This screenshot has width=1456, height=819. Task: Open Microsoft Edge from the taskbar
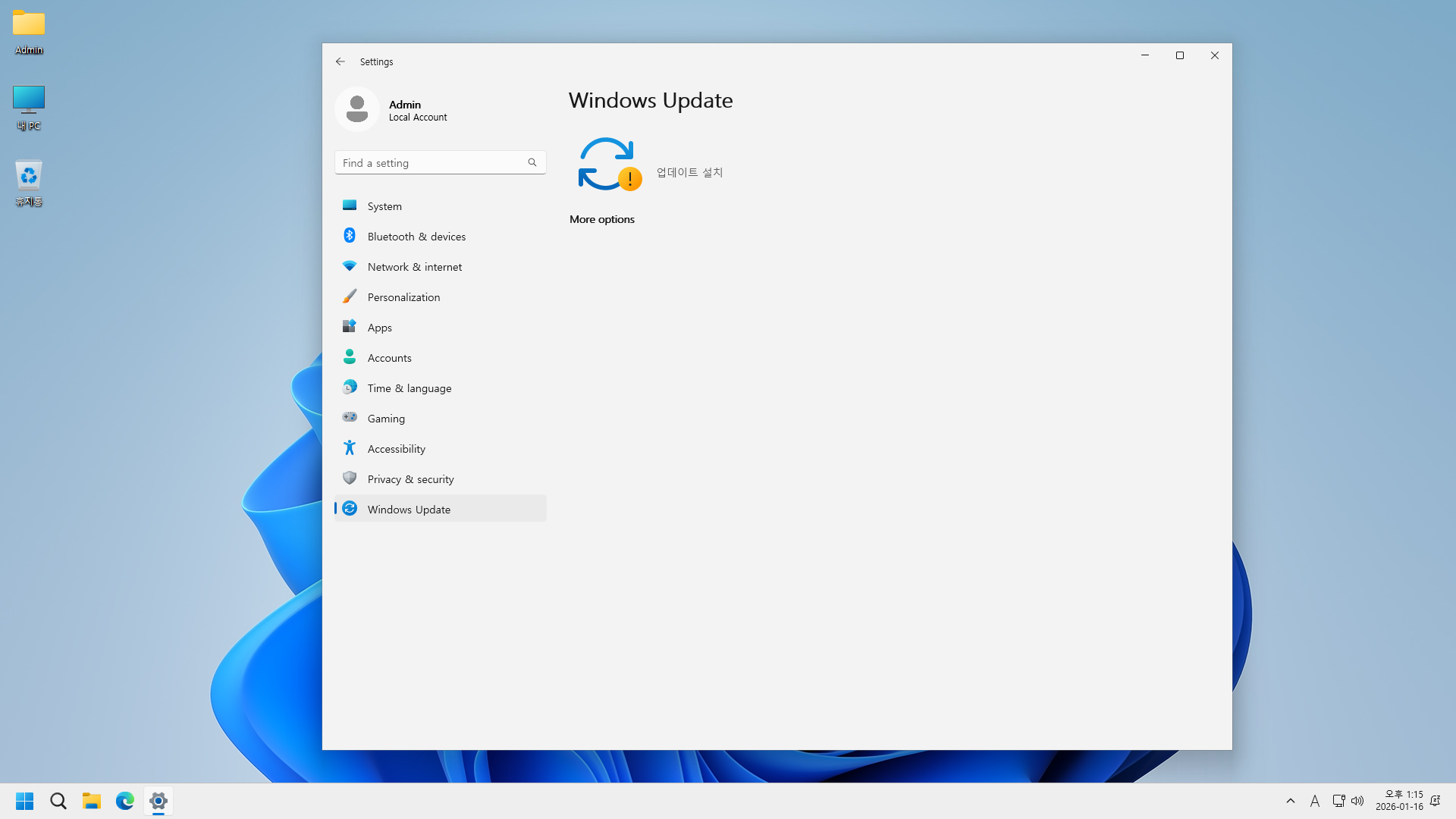[125, 801]
